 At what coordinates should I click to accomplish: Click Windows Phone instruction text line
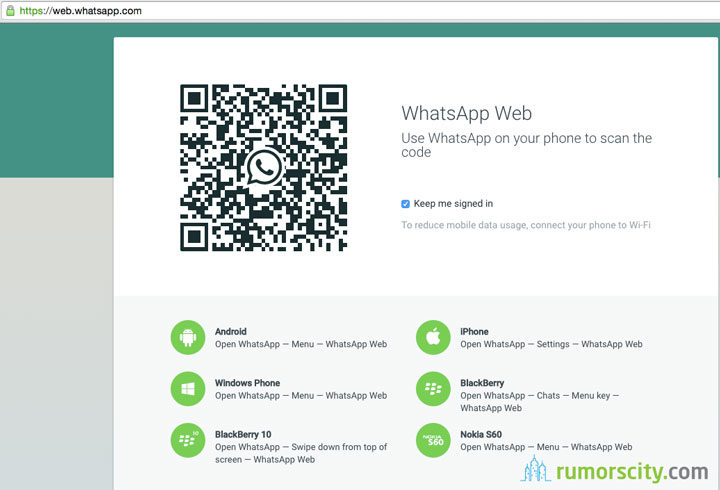tap(301, 395)
